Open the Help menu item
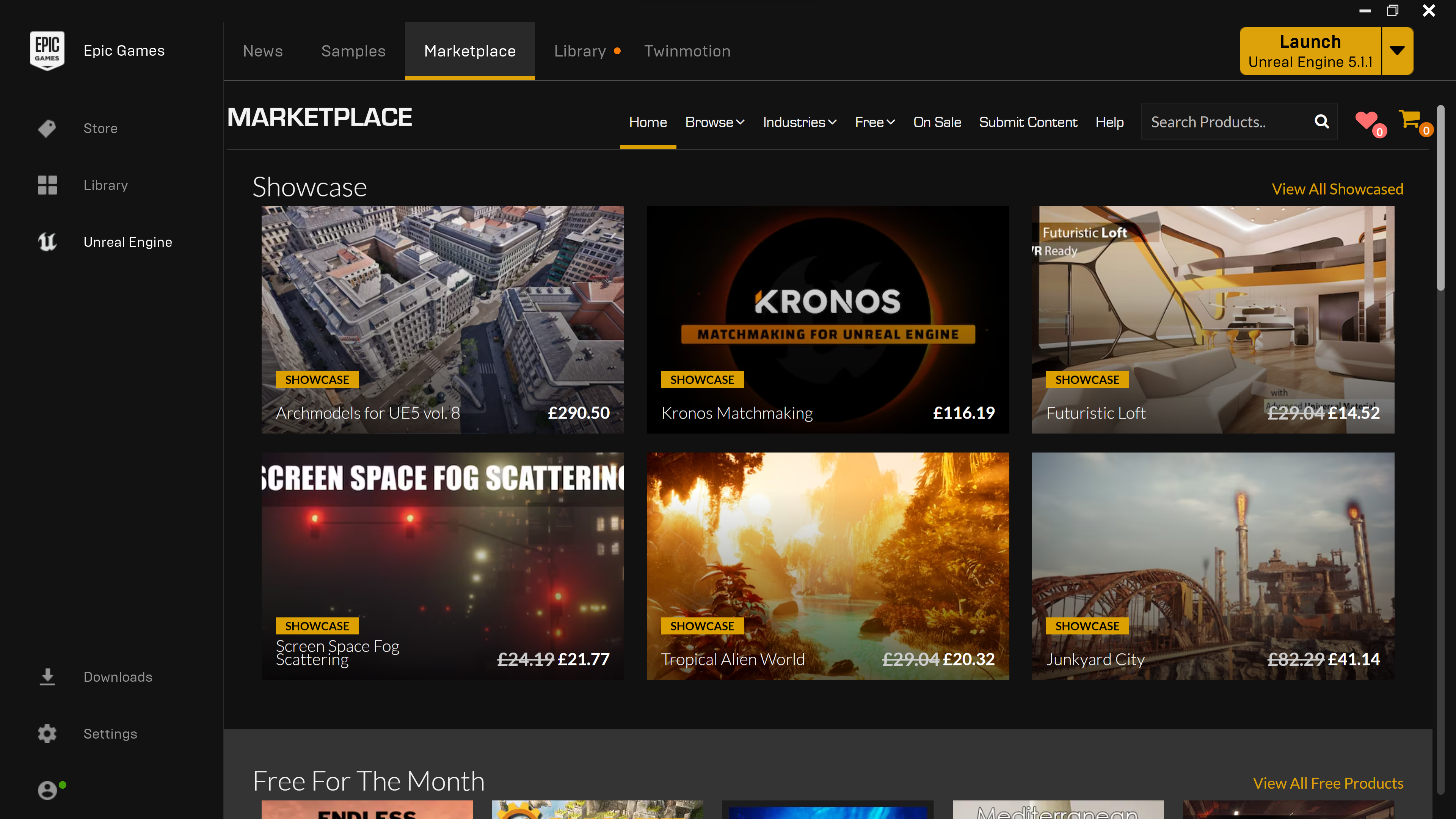This screenshot has height=819, width=1456. click(x=1109, y=122)
